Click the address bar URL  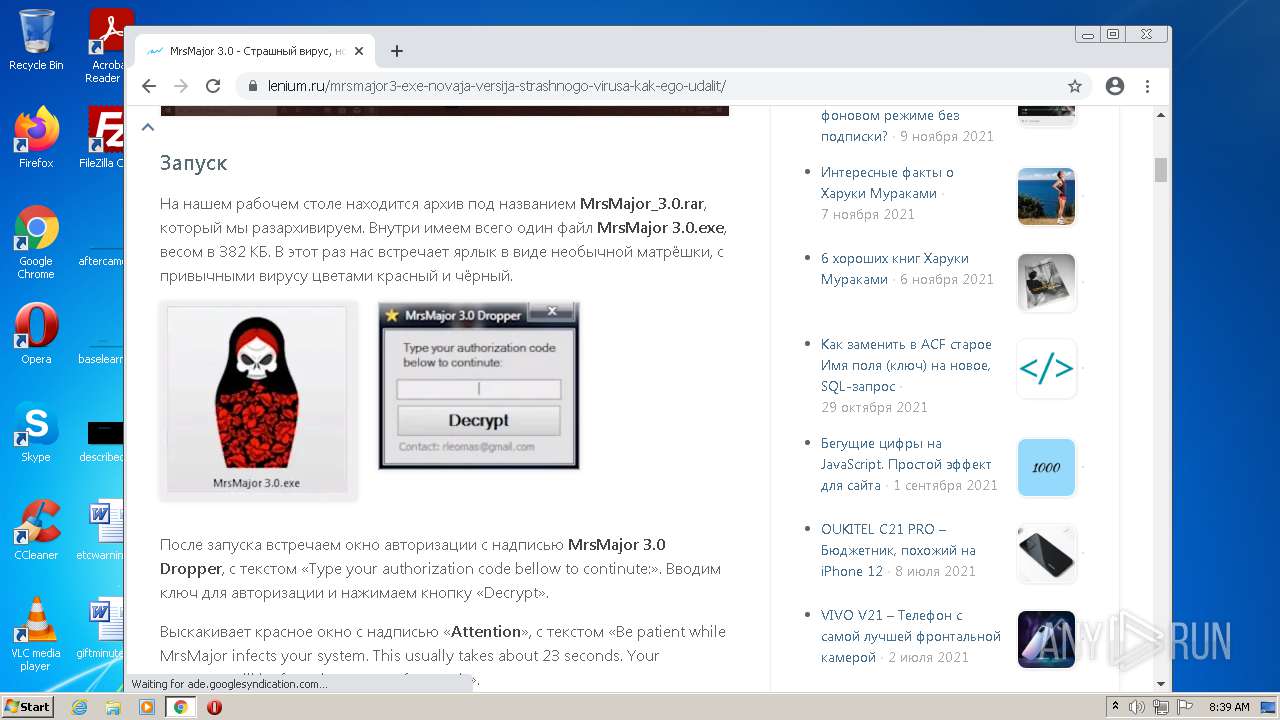pyautogui.click(x=496, y=86)
